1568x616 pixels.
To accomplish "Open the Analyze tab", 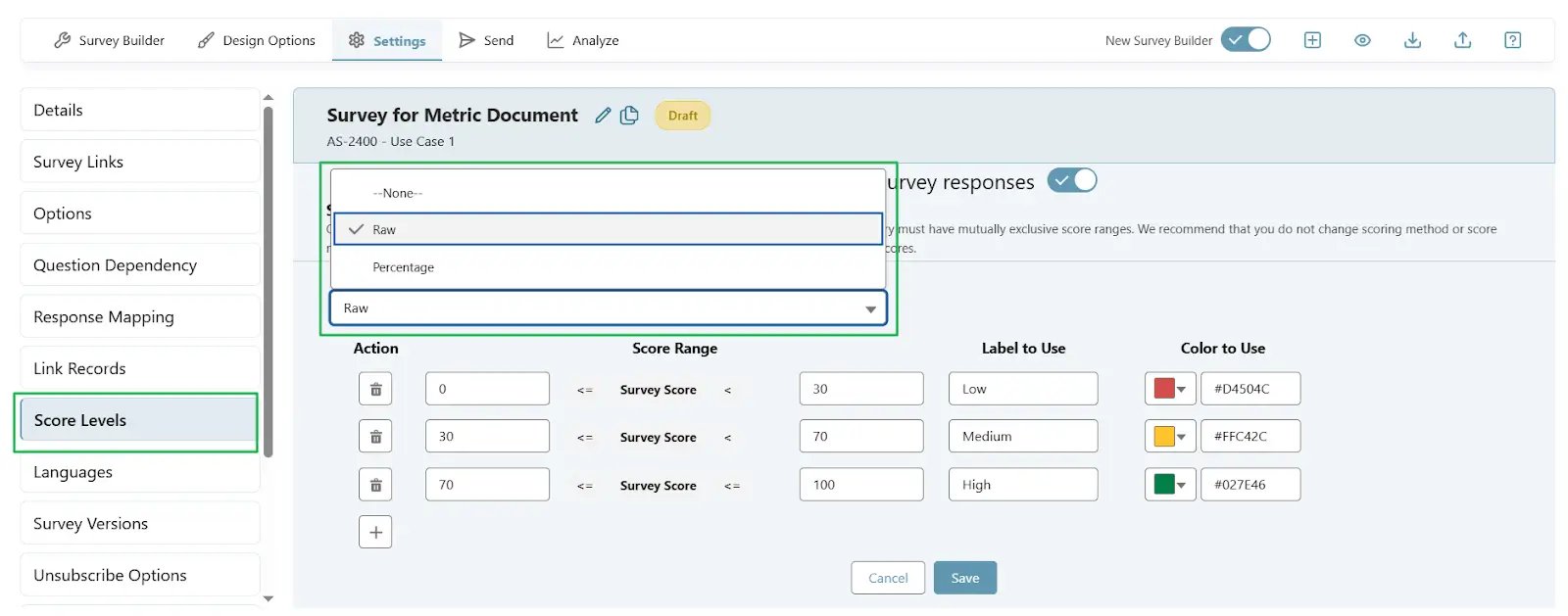I will 583,40.
